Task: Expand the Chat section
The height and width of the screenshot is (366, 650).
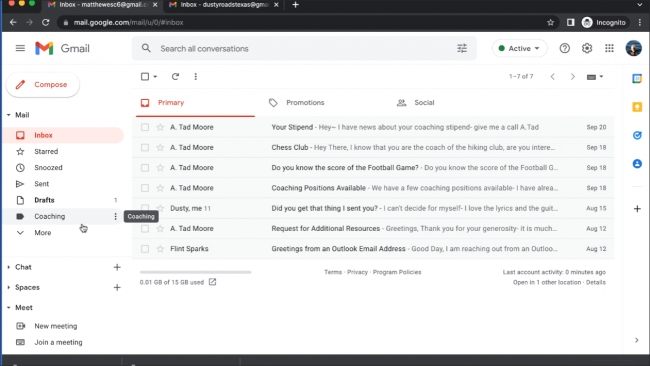Action: pyautogui.click(x=9, y=267)
